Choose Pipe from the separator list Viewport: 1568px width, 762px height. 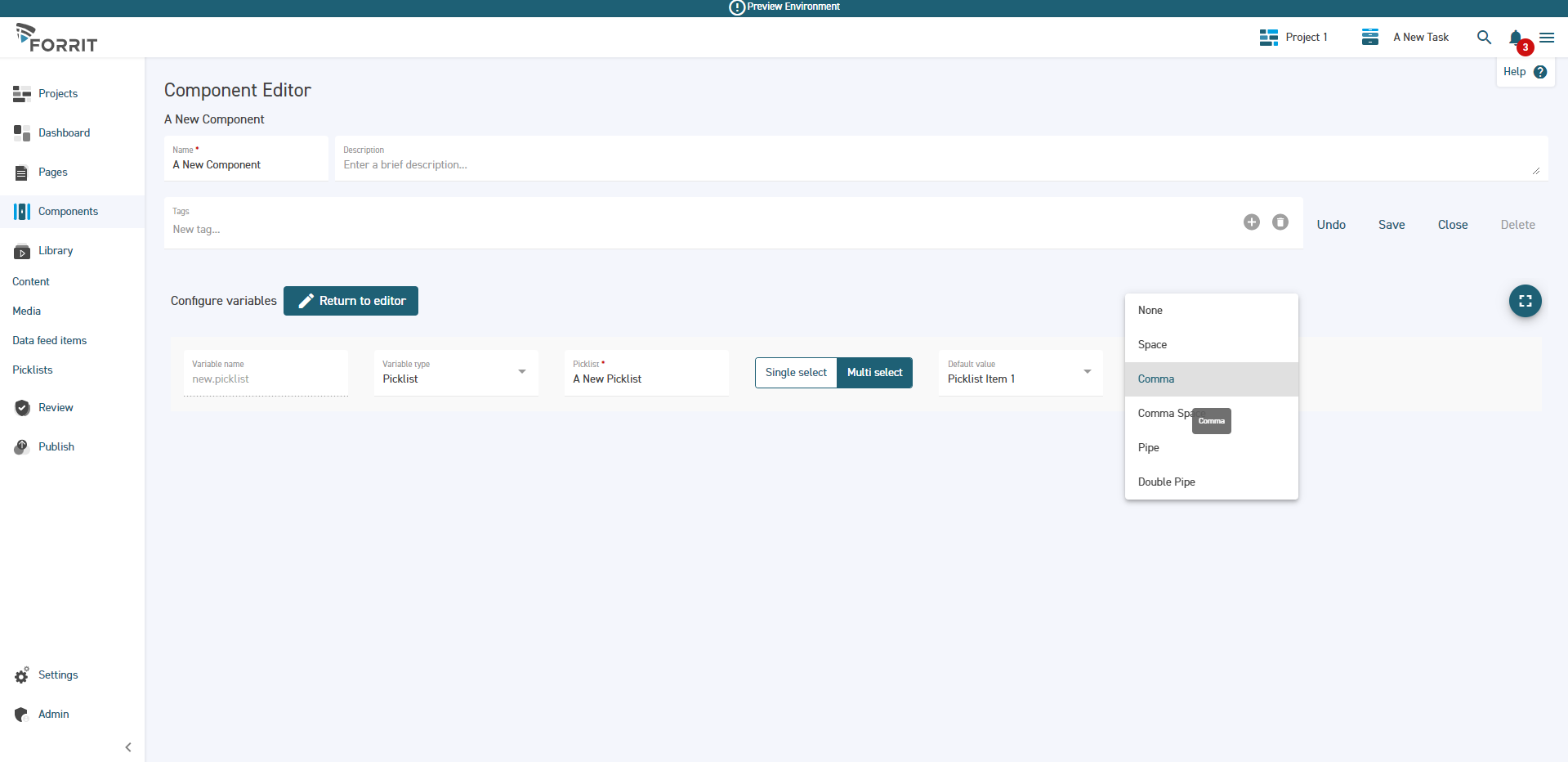click(x=1149, y=448)
